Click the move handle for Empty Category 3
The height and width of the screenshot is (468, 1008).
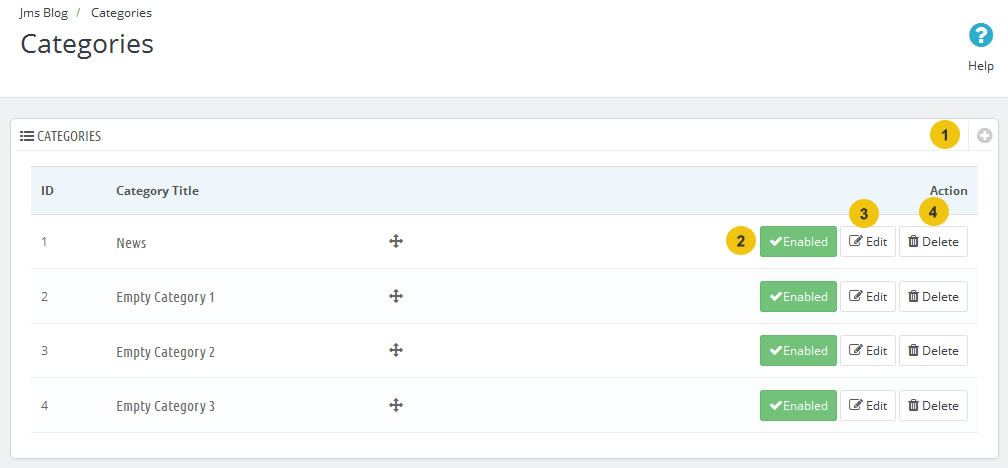click(x=396, y=405)
